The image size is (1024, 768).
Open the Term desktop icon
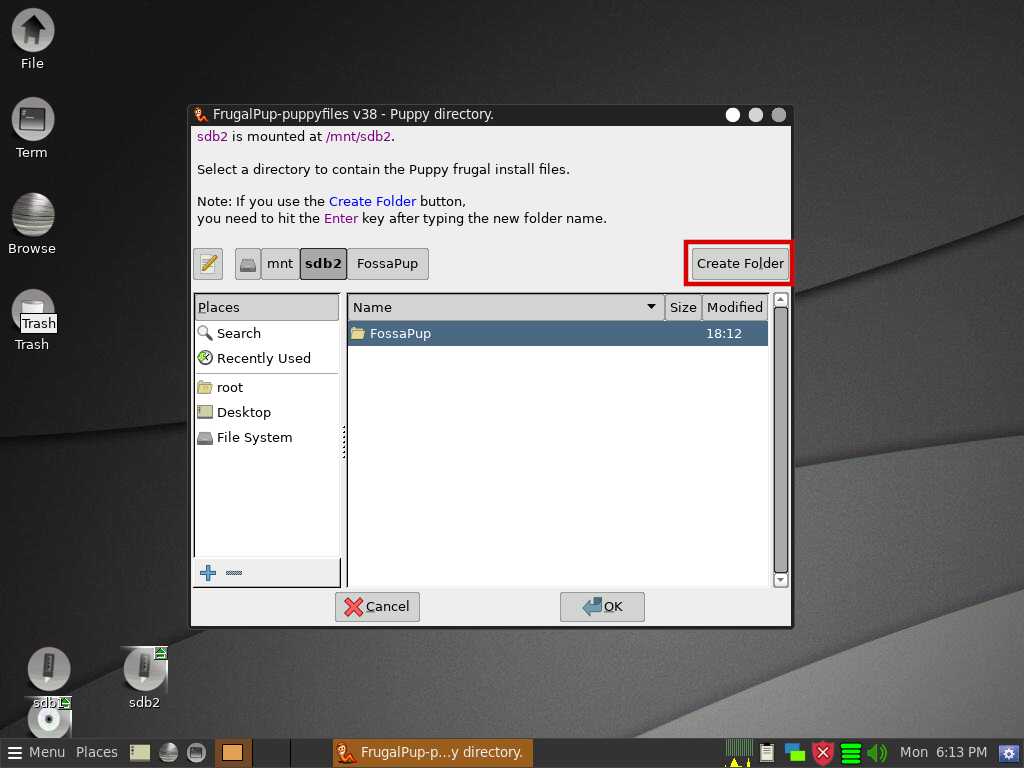click(32, 120)
